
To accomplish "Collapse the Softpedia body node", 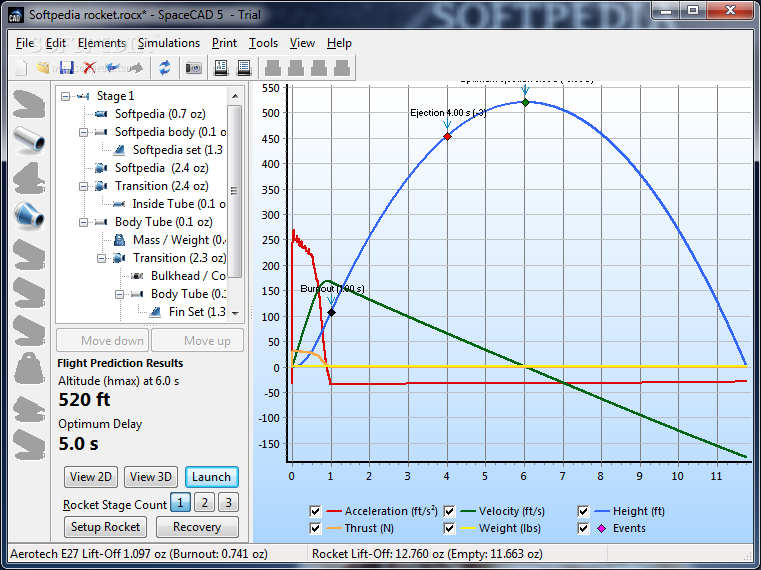I will 83,132.
